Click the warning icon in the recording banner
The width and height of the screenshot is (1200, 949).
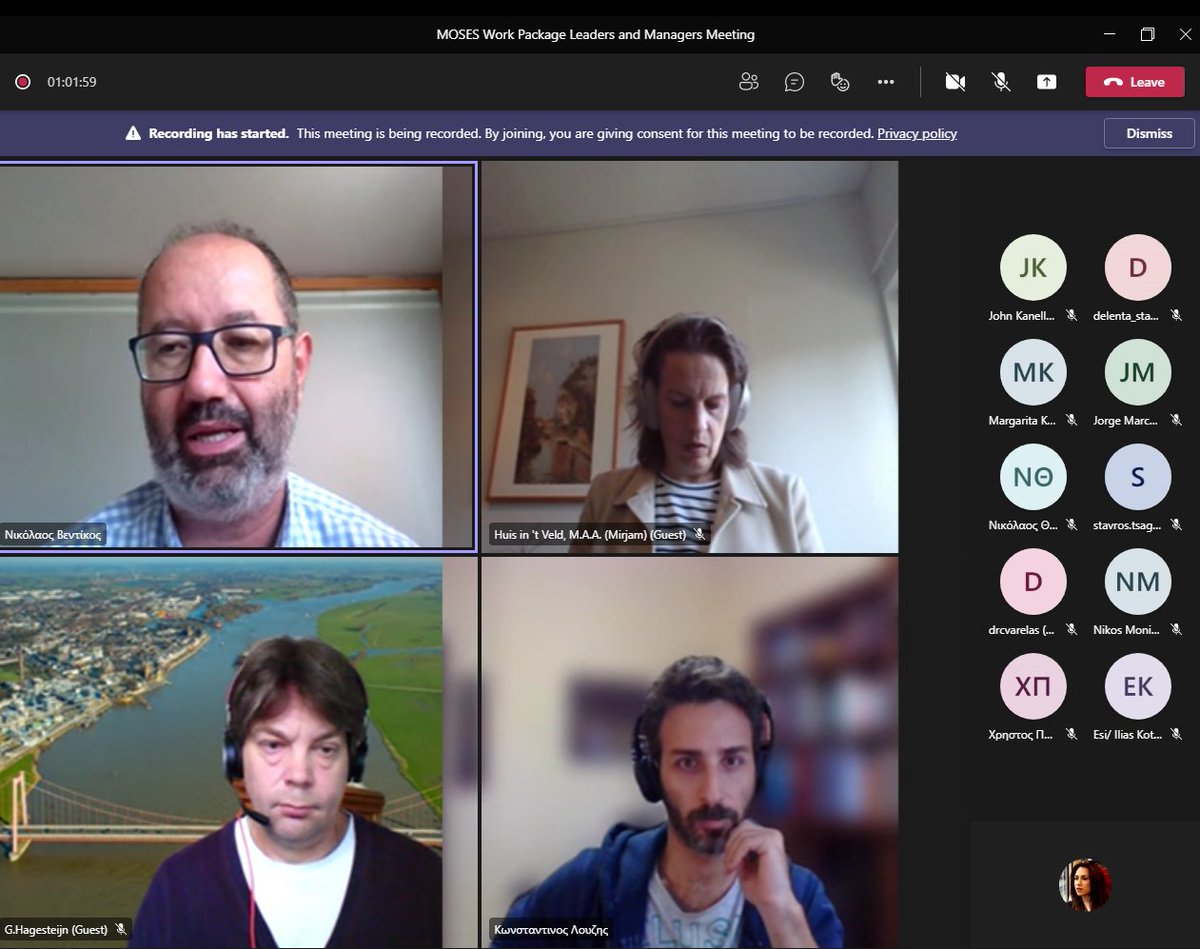(133, 133)
